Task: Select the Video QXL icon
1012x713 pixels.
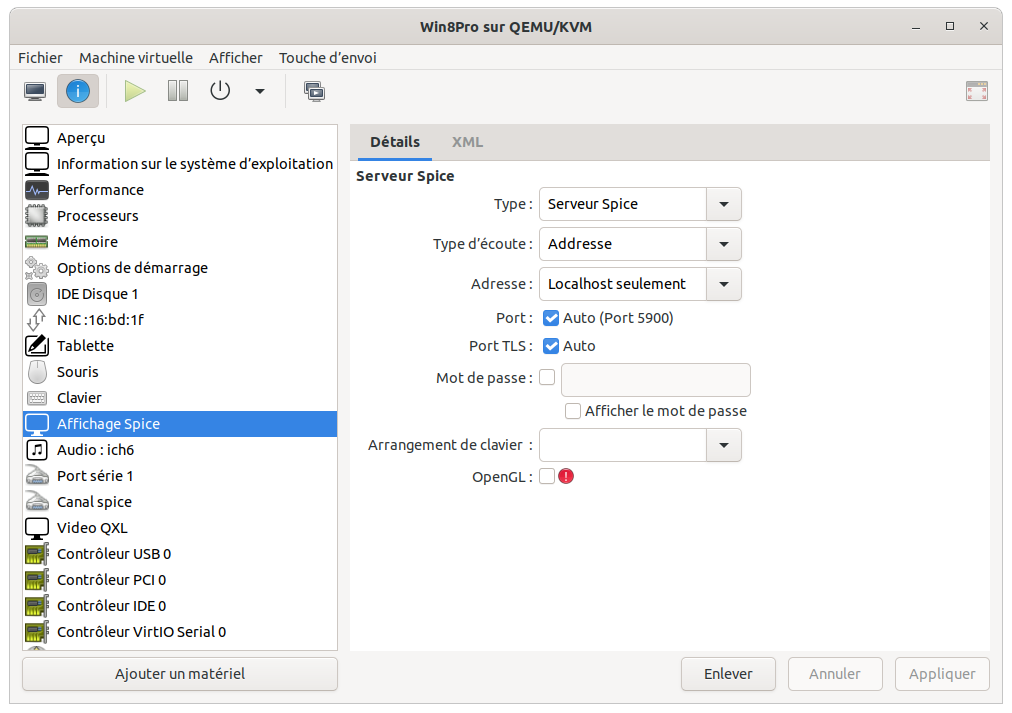Action: point(37,528)
